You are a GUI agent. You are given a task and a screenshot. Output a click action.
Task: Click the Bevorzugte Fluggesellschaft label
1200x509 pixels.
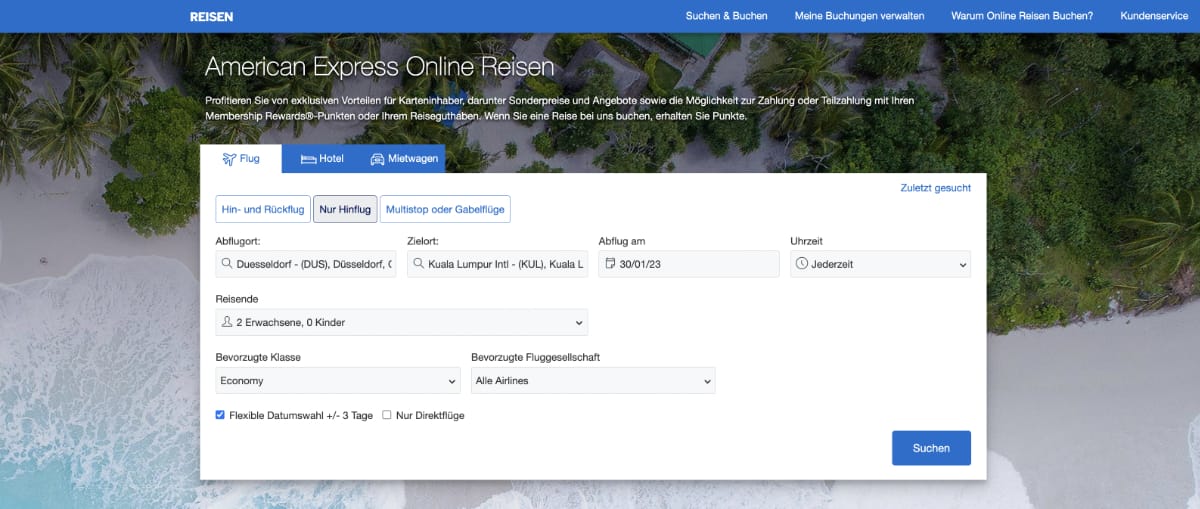point(535,357)
